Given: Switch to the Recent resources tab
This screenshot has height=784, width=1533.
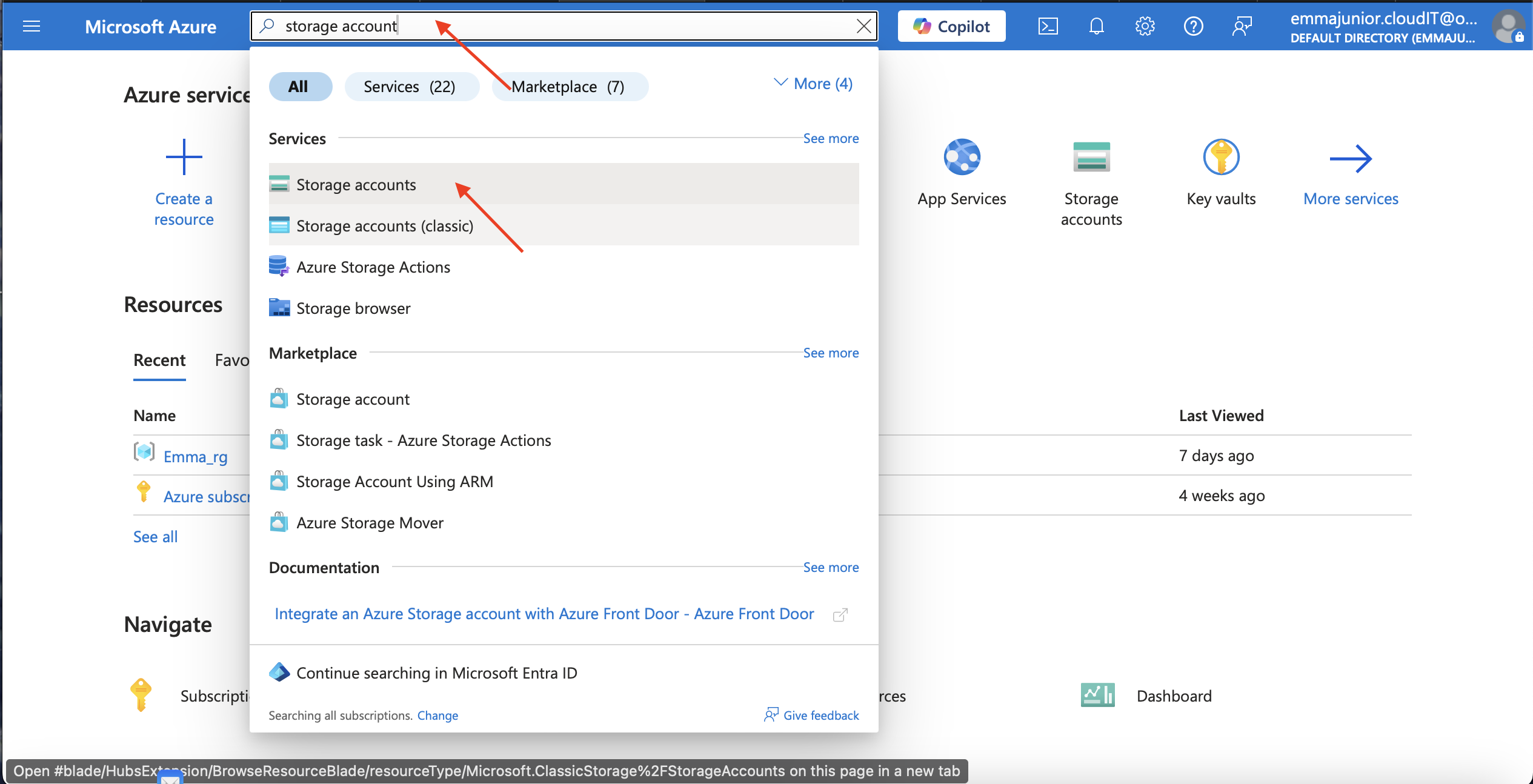Looking at the screenshot, I should point(159,360).
